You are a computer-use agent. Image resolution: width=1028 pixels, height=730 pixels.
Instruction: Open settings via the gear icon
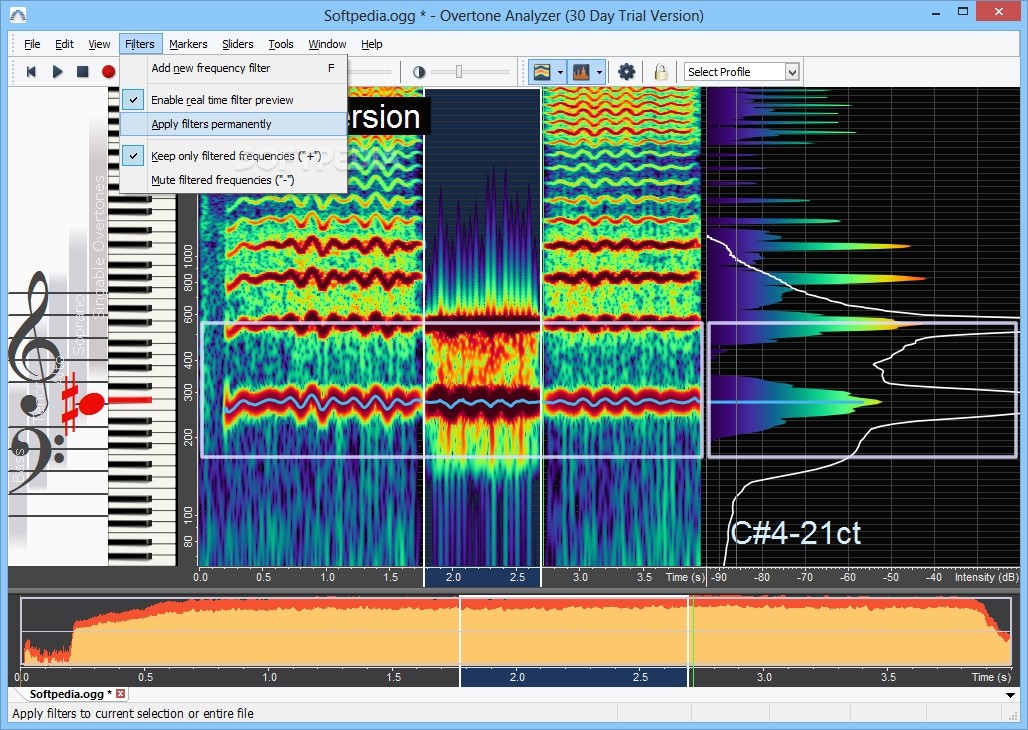626,71
